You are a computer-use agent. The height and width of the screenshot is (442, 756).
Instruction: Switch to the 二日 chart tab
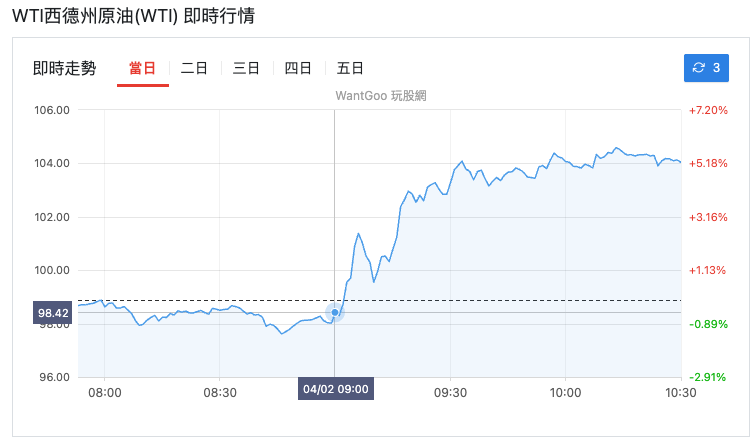(x=194, y=68)
